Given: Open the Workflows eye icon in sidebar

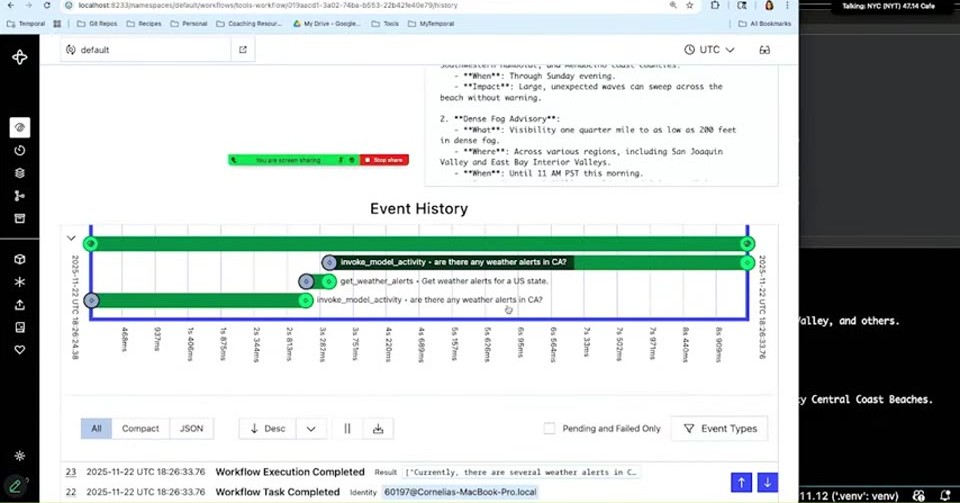Looking at the screenshot, I should click(x=20, y=127).
